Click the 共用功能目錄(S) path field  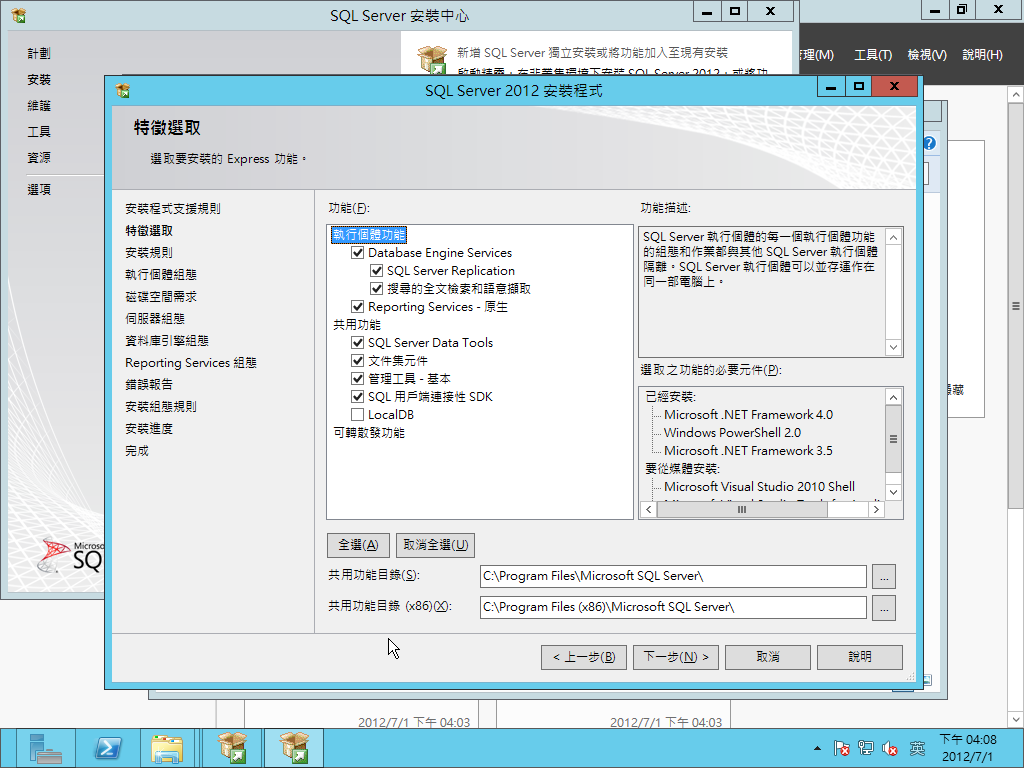click(x=673, y=576)
